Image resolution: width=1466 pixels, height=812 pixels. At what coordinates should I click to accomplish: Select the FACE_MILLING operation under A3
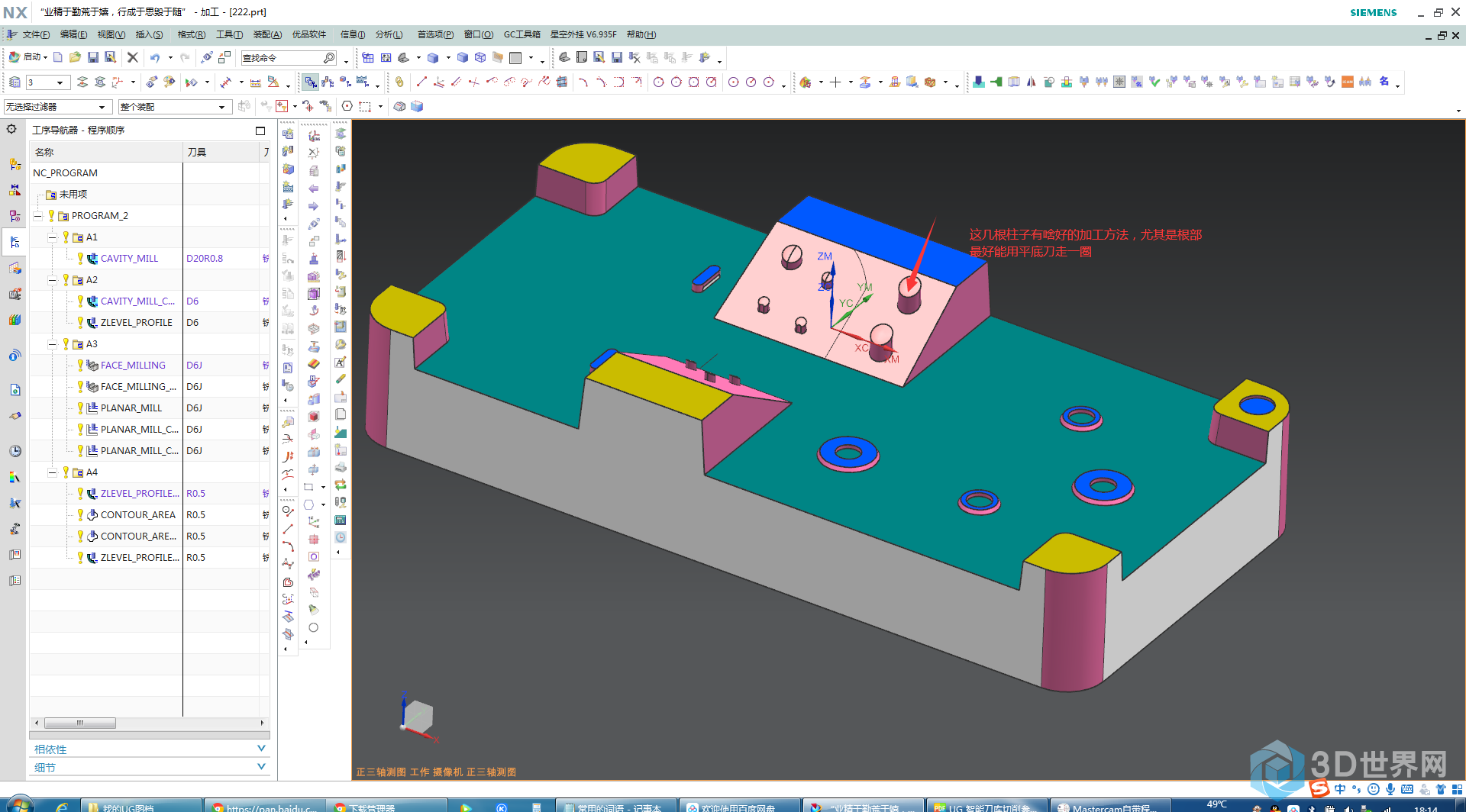(x=133, y=366)
